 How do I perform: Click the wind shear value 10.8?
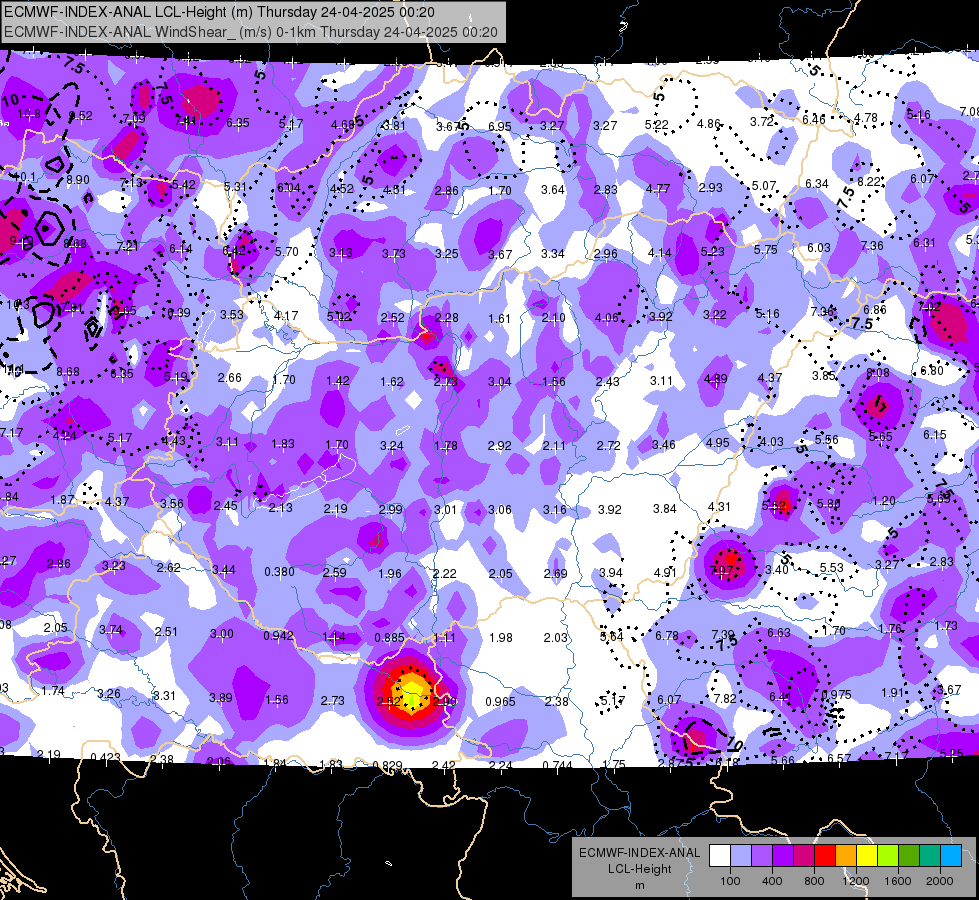click(x=29, y=114)
